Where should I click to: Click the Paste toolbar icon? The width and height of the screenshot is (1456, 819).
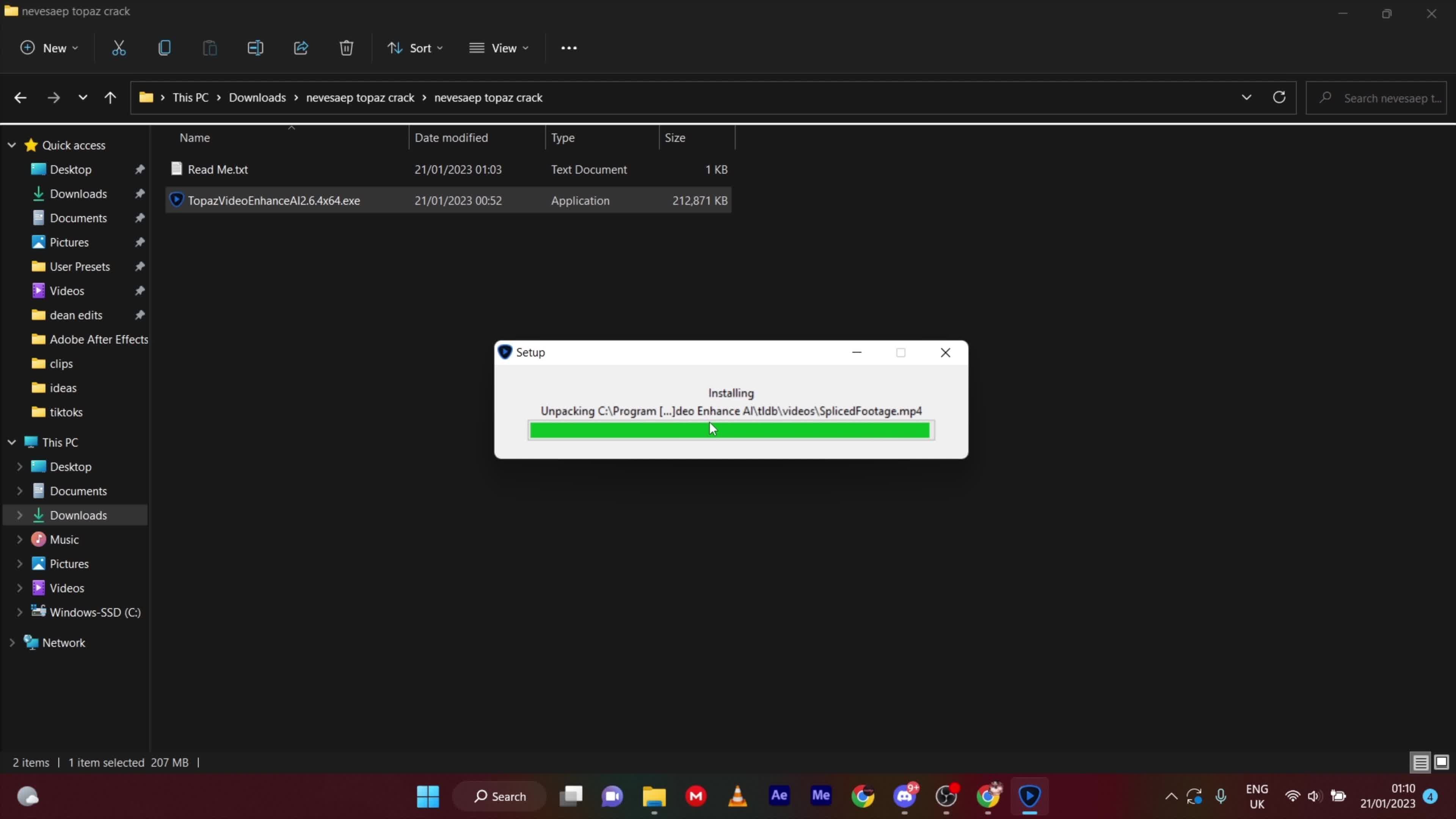tap(209, 47)
